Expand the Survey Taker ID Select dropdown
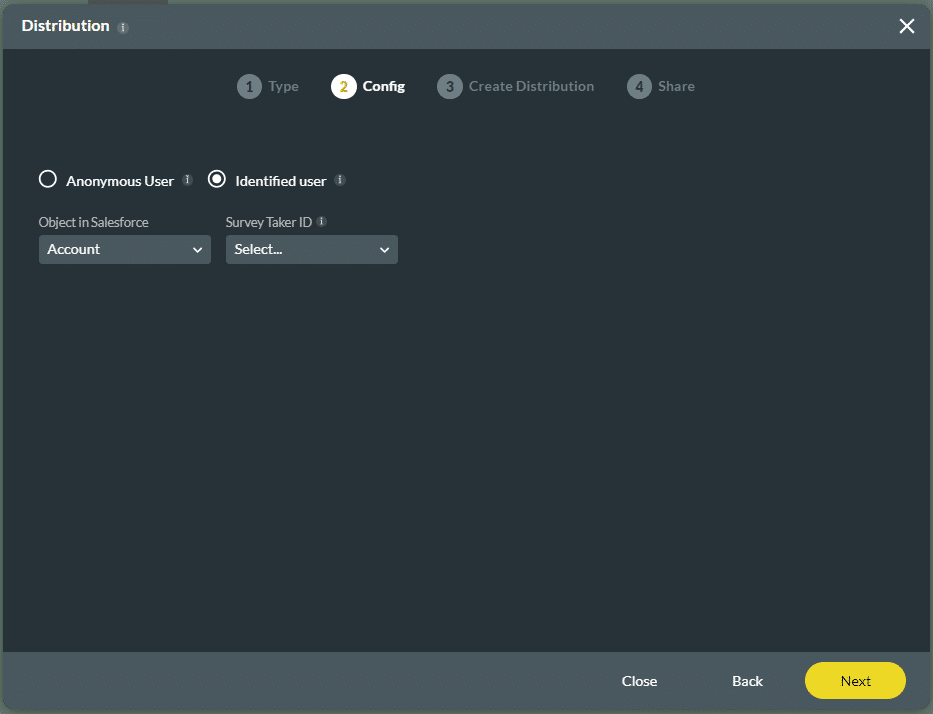This screenshot has height=714, width=933. [312, 250]
